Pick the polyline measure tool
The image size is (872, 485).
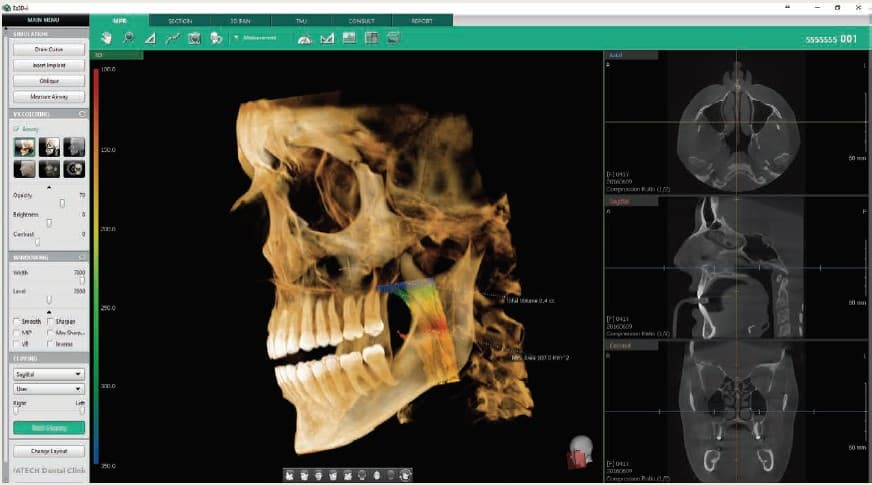[172, 38]
